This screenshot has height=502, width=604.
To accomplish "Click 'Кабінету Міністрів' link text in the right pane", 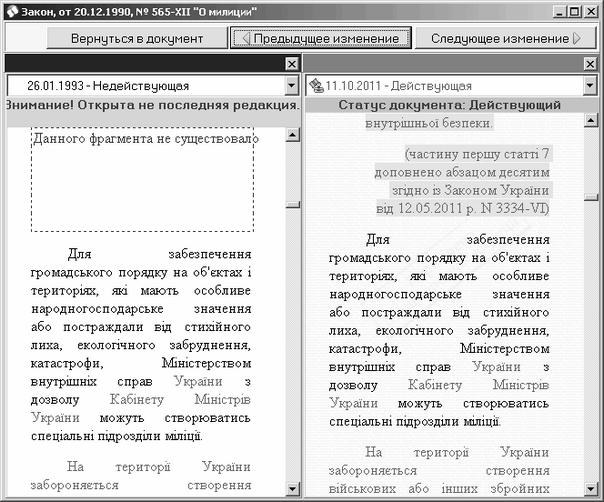I will pyautogui.click(x=478, y=385).
